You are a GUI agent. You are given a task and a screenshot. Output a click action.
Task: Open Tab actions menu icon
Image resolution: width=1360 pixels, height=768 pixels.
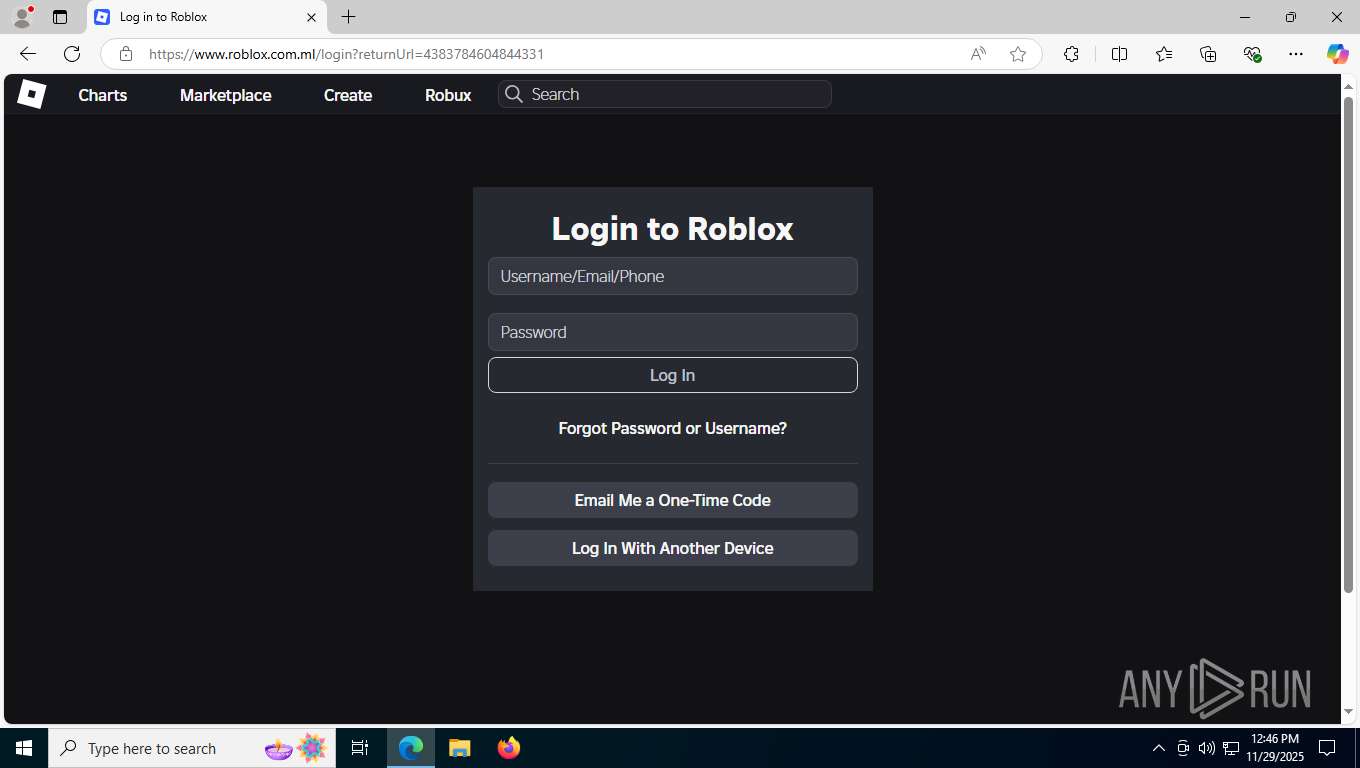pos(60,17)
